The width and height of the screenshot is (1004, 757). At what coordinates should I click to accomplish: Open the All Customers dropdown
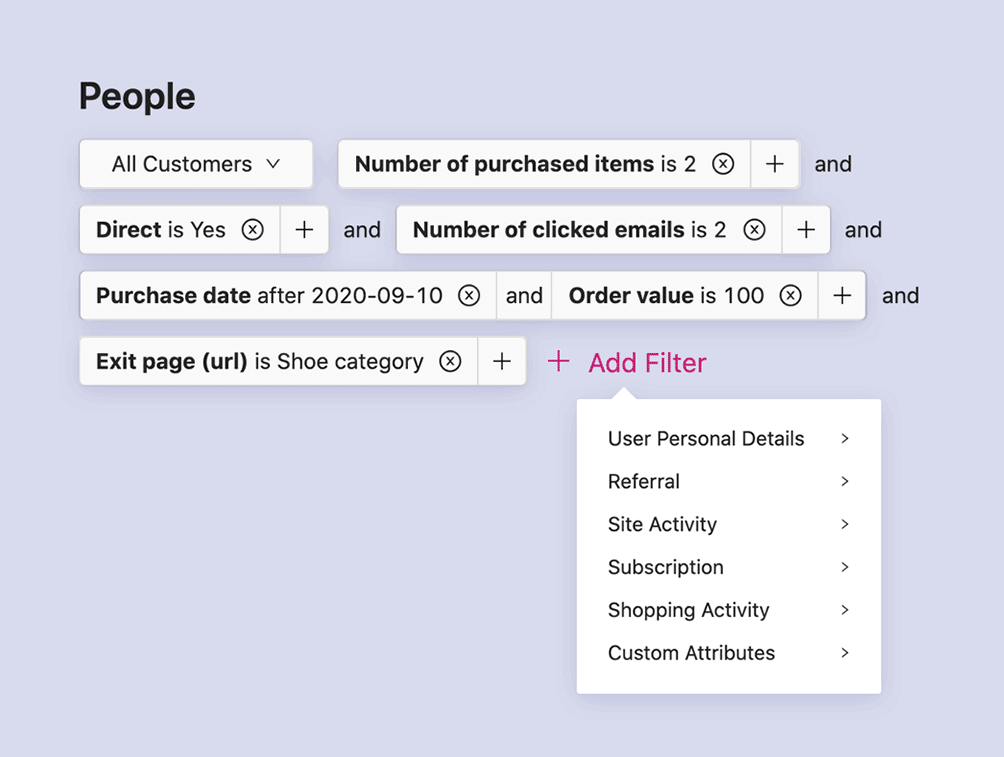(x=196, y=164)
